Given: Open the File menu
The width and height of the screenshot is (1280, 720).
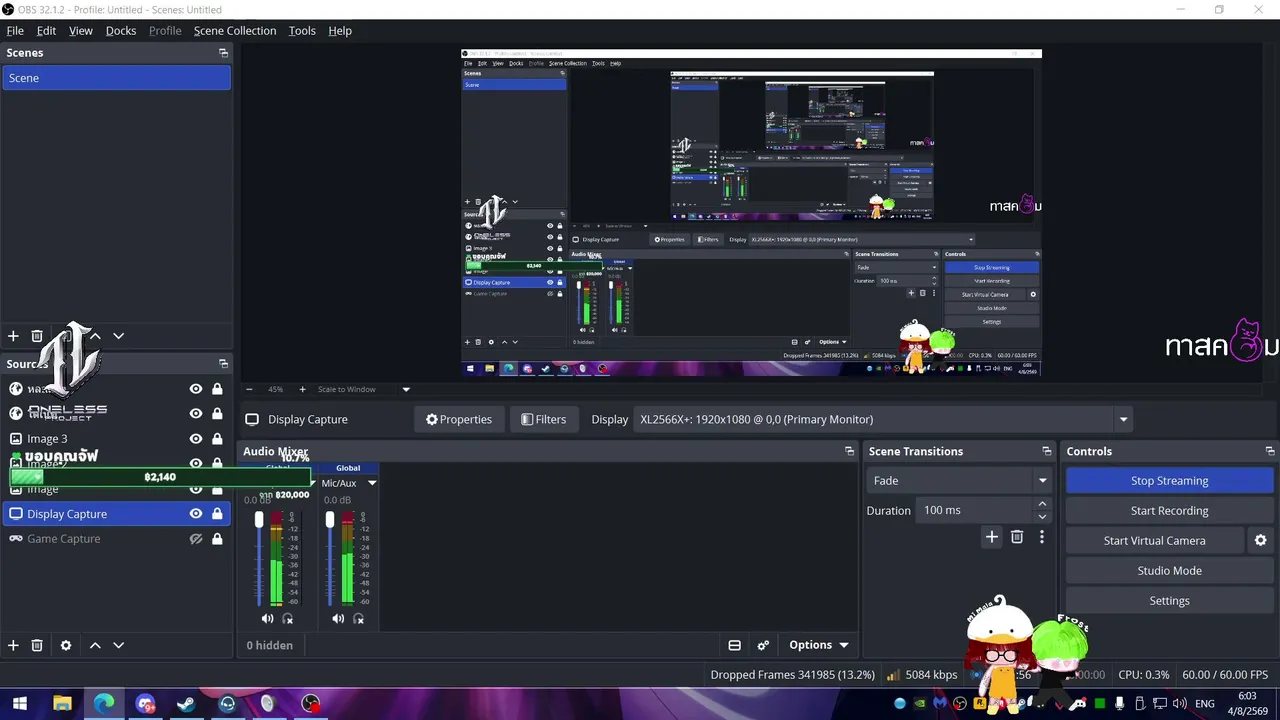Looking at the screenshot, I should (15, 31).
